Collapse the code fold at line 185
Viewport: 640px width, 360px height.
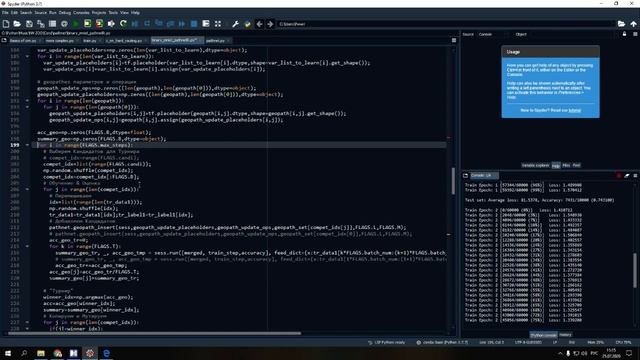[27, 56]
